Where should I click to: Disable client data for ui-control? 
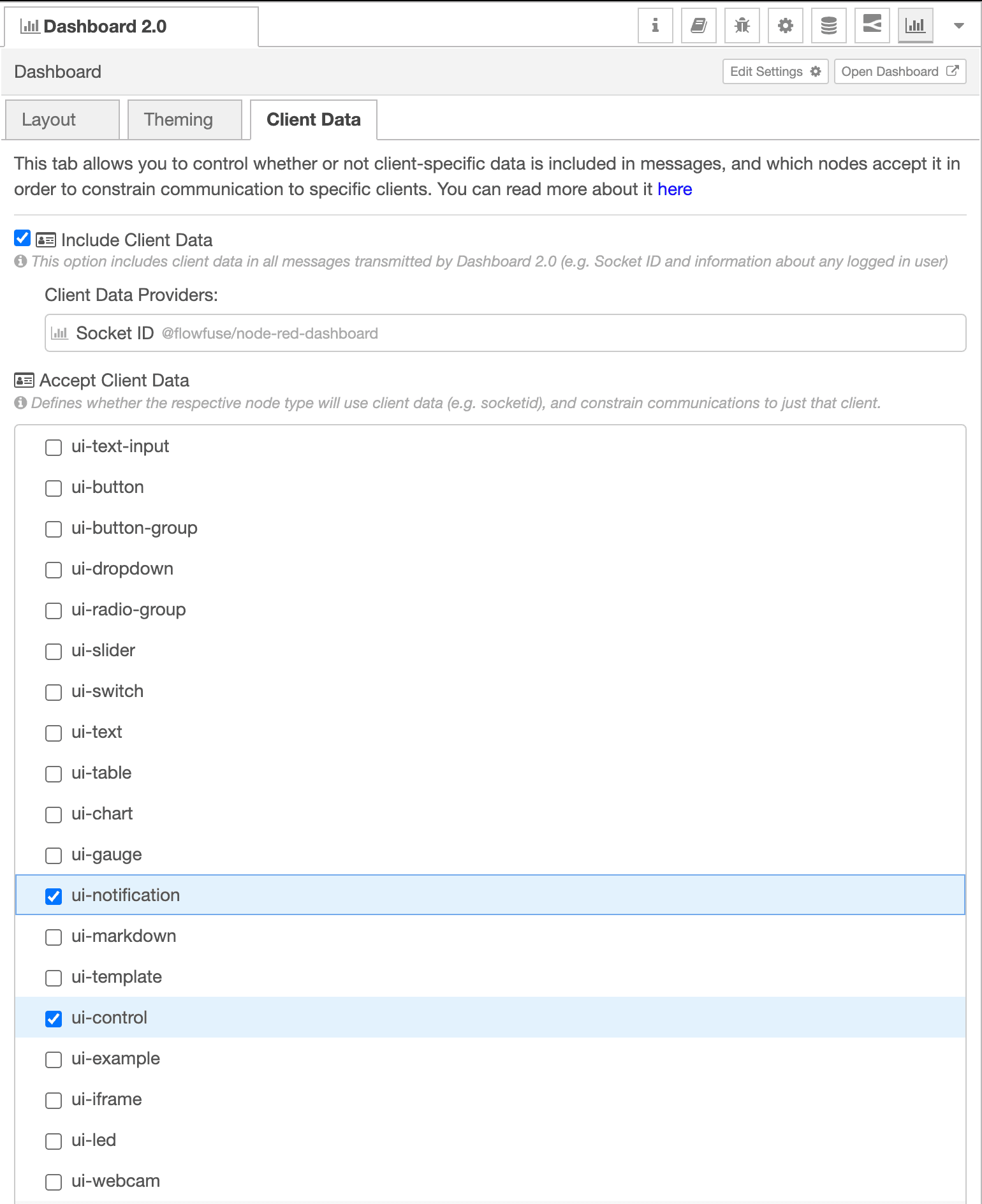[54, 1019]
